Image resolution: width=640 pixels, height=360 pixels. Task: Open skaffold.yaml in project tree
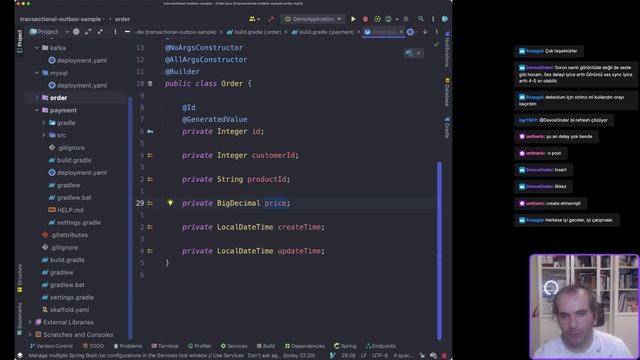[x=65, y=310]
